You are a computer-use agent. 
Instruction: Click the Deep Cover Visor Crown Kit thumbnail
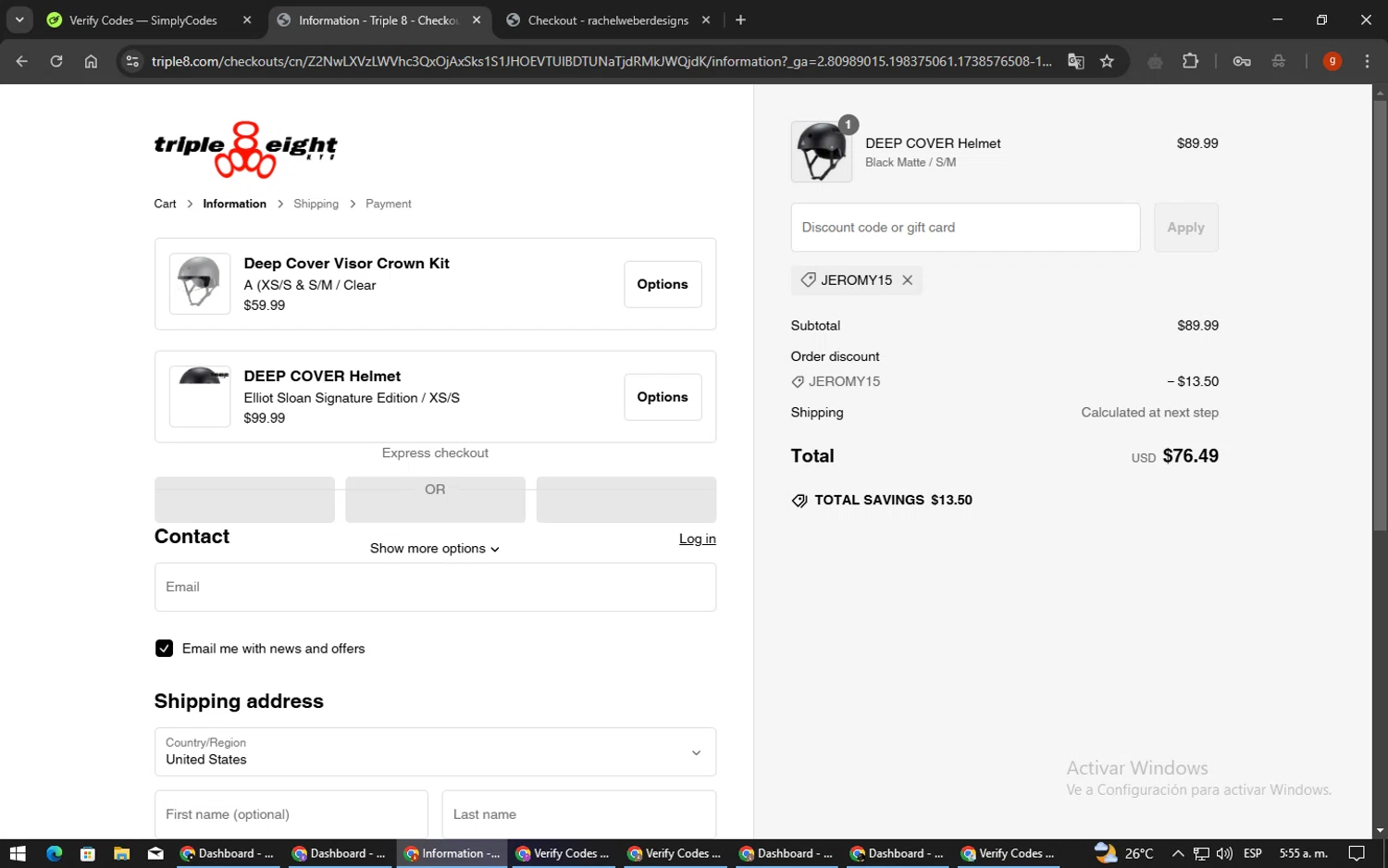pos(200,284)
